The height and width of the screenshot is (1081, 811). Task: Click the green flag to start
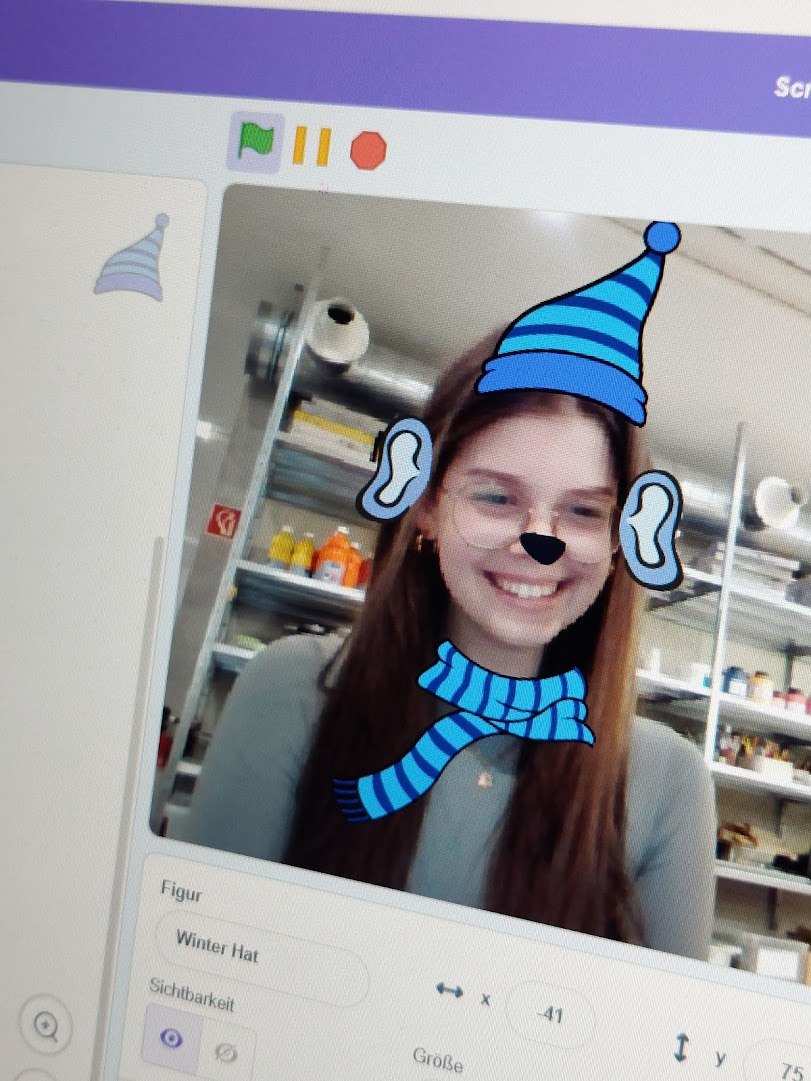255,141
